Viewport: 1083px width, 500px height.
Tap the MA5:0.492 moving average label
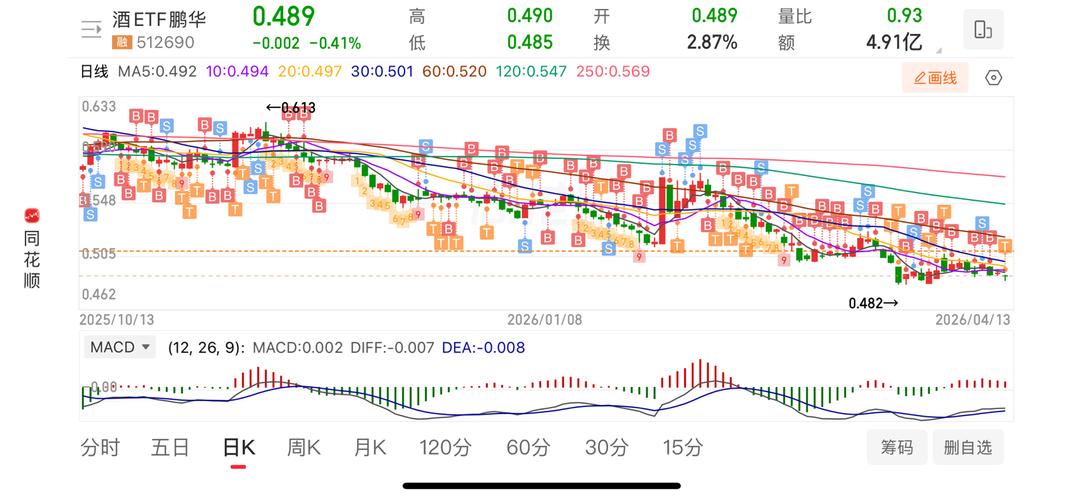point(157,72)
